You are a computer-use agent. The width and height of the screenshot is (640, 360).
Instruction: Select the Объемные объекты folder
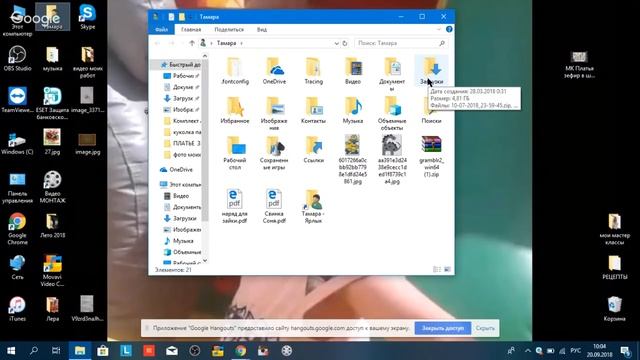point(392,113)
